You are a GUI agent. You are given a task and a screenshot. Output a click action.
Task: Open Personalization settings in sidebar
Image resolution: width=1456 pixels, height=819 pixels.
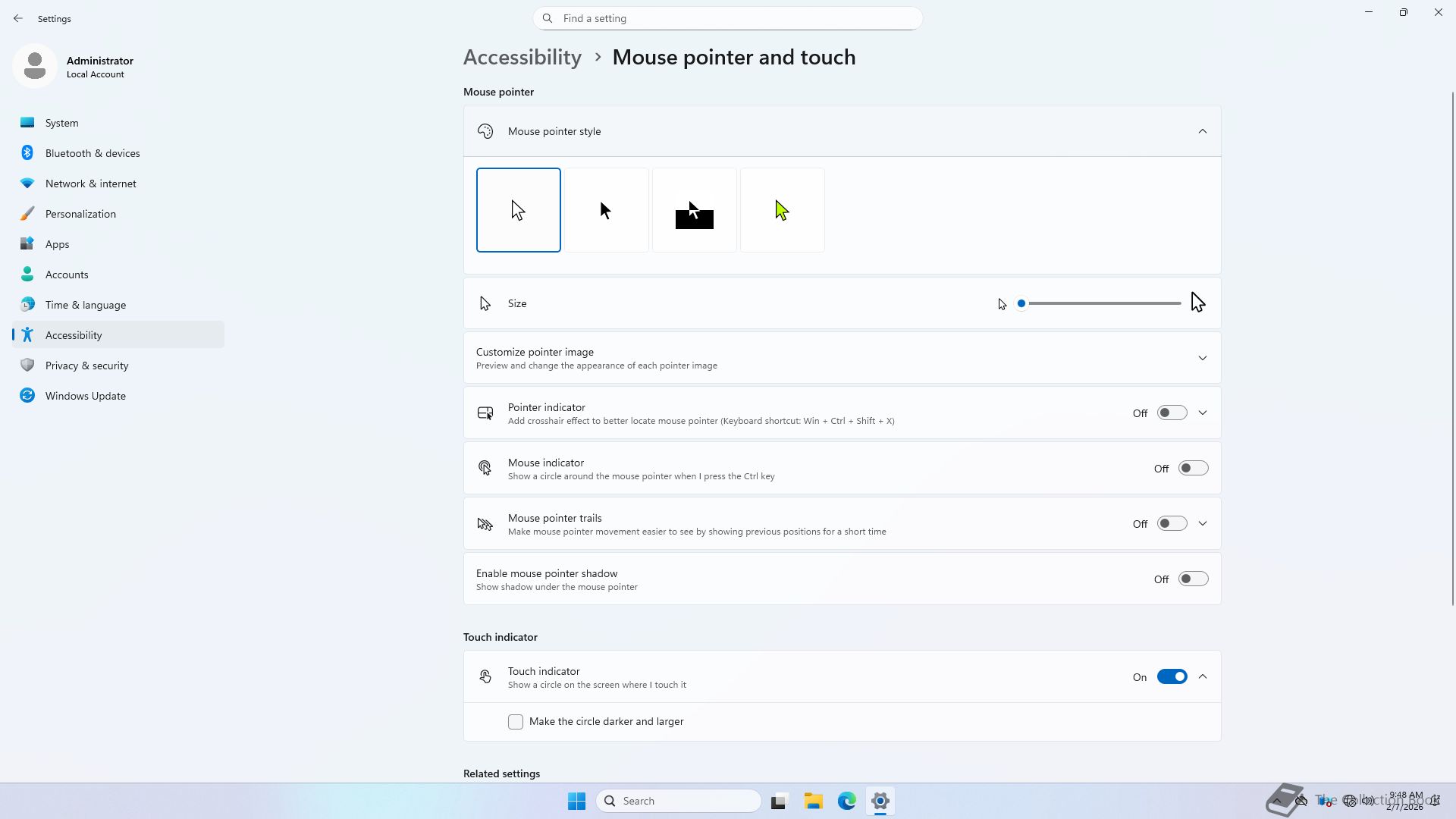tap(80, 214)
